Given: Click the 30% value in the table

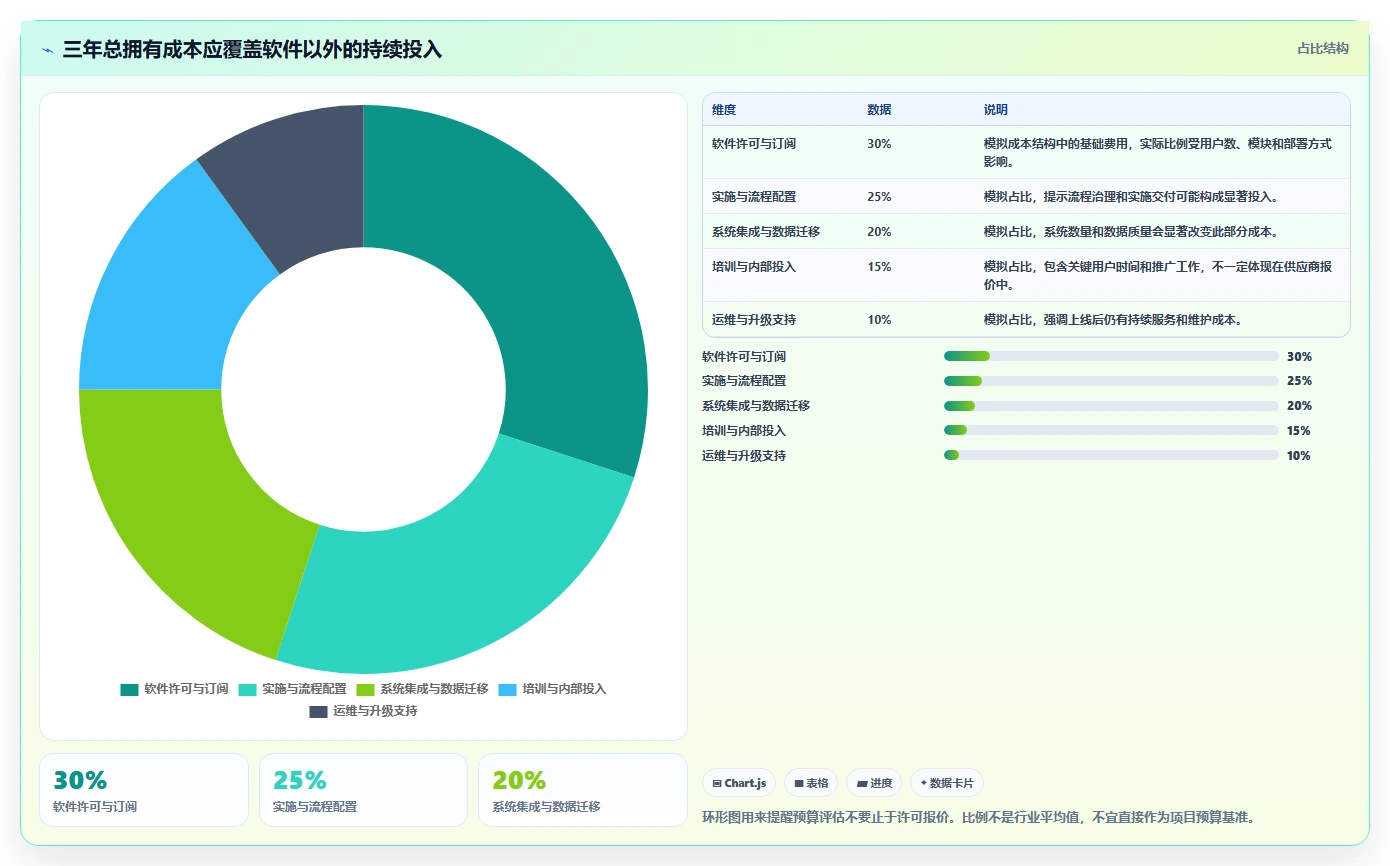Looking at the screenshot, I should click(879, 144).
